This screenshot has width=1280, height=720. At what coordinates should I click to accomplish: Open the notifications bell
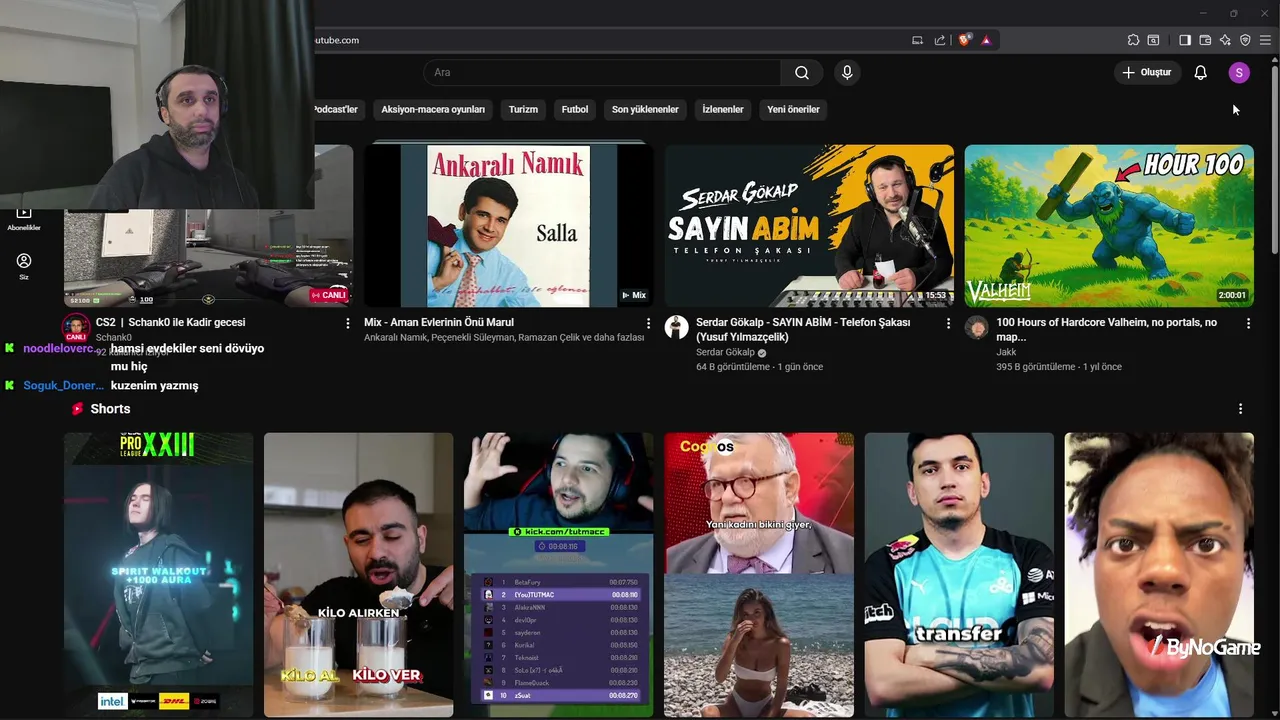[x=1201, y=72]
